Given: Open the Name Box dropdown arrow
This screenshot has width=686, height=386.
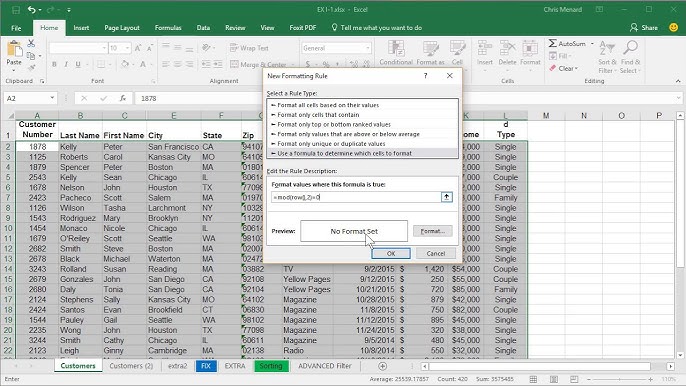Looking at the screenshot, I should pyautogui.click(x=52, y=98).
